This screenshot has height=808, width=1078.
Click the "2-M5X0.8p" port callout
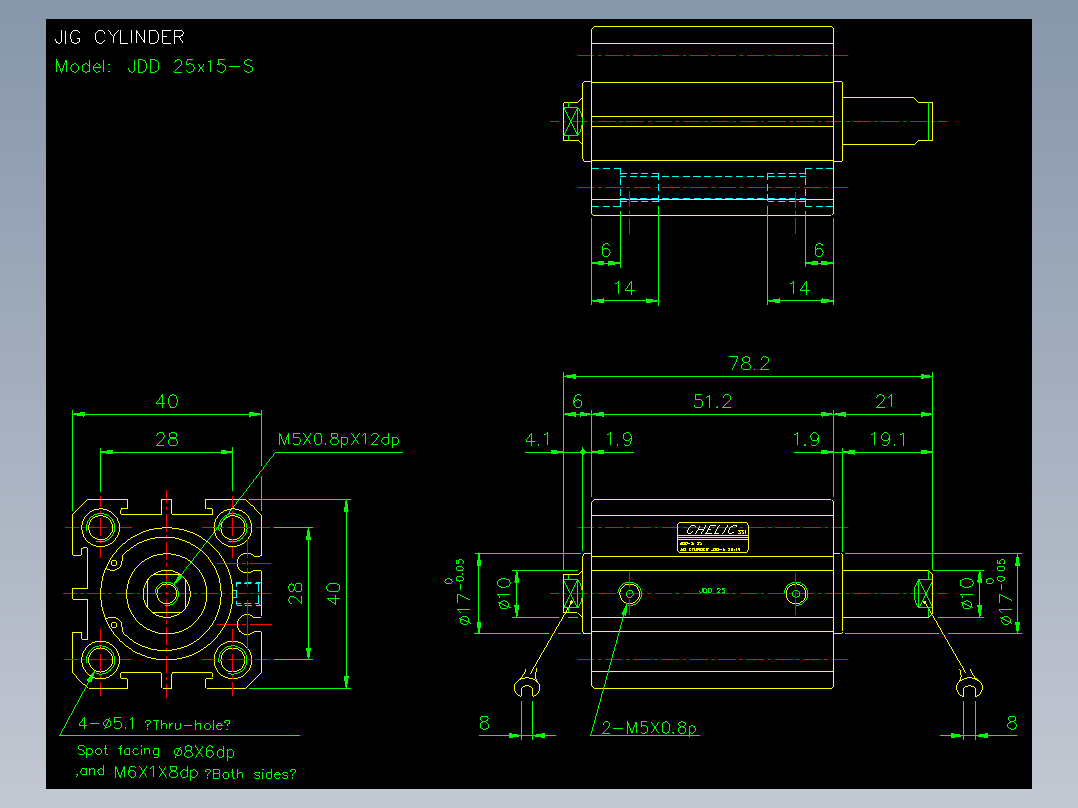pos(649,728)
